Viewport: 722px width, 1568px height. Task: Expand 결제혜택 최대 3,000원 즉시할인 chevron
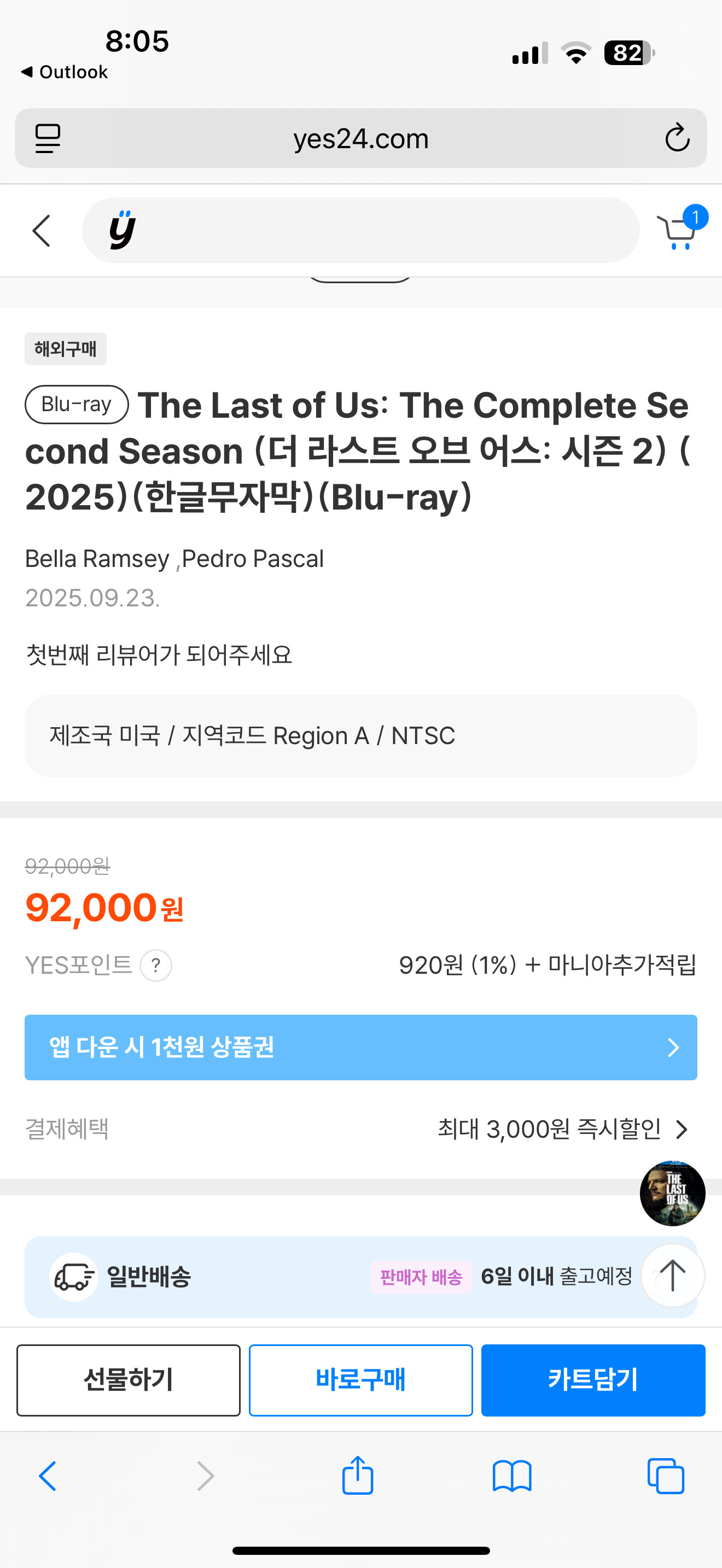pos(682,1130)
